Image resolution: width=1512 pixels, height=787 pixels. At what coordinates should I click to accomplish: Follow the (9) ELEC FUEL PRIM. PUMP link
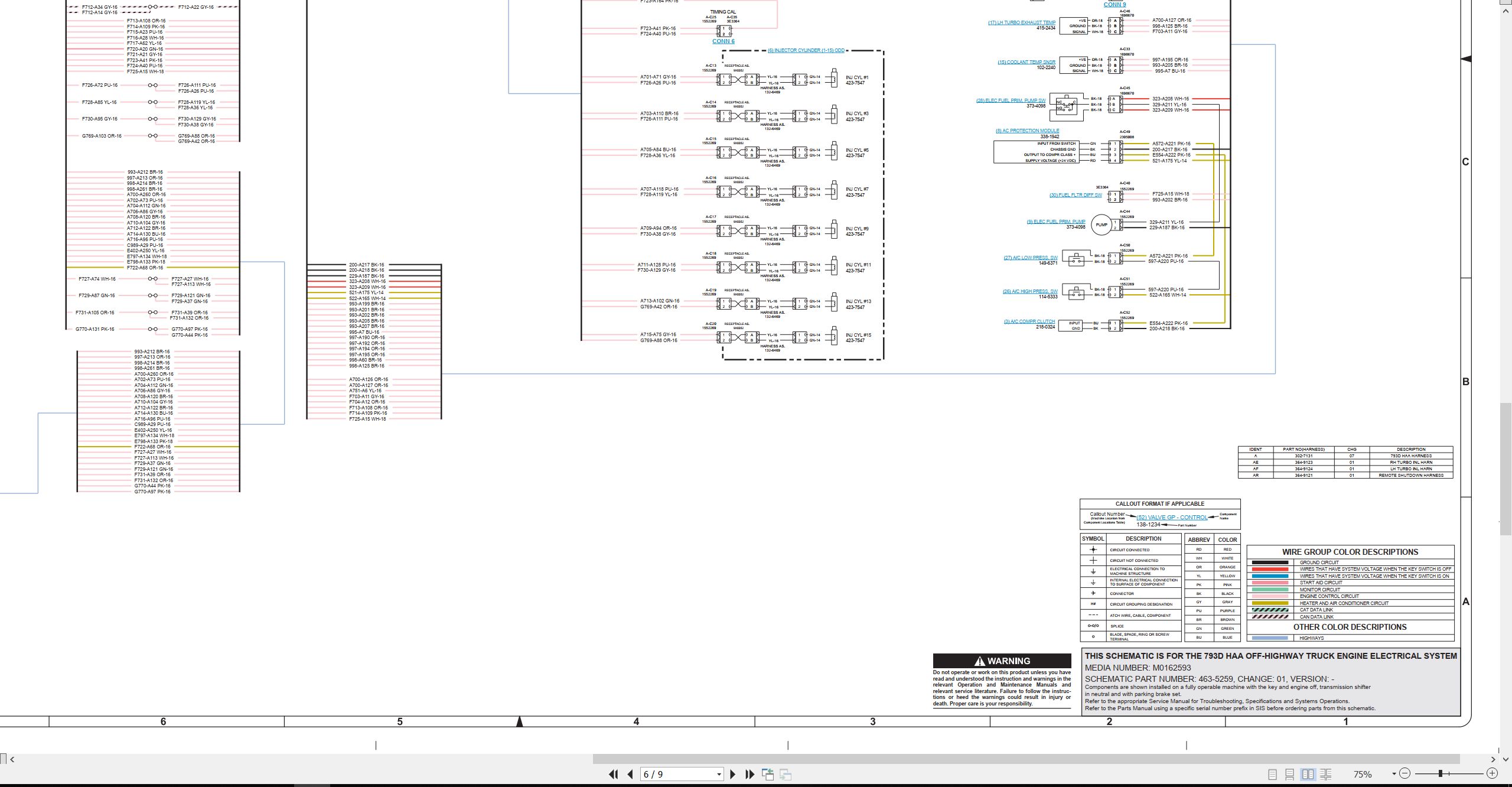pyautogui.click(x=1056, y=222)
